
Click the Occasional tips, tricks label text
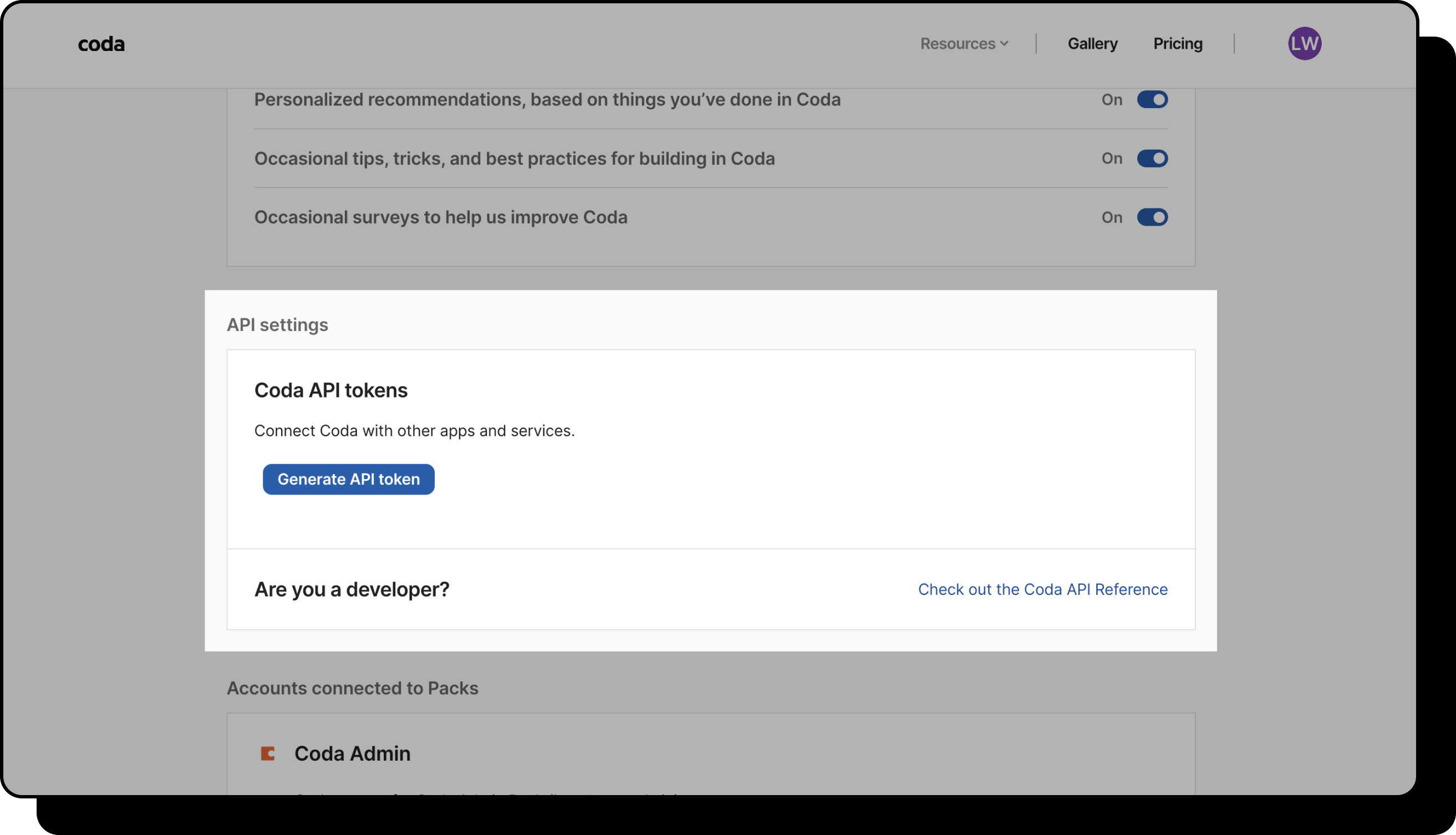coord(514,158)
